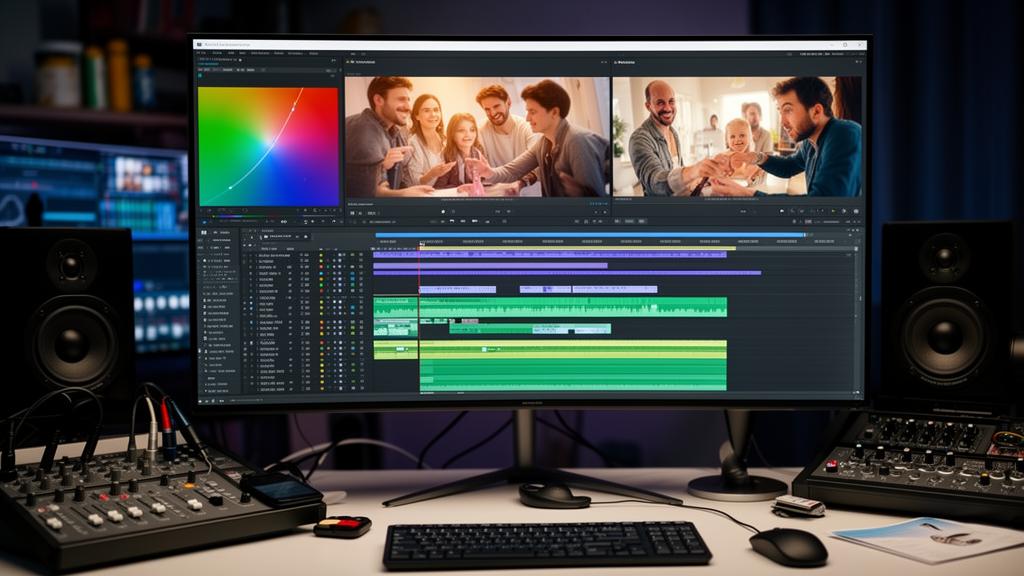Select the upper control point on the color curve

point(293,108)
